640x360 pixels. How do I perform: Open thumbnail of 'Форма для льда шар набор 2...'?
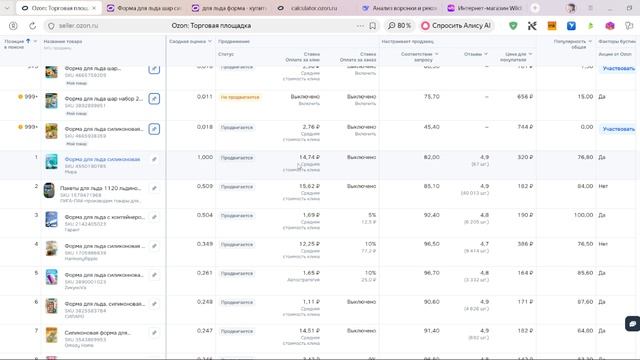click(x=51, y=101)
